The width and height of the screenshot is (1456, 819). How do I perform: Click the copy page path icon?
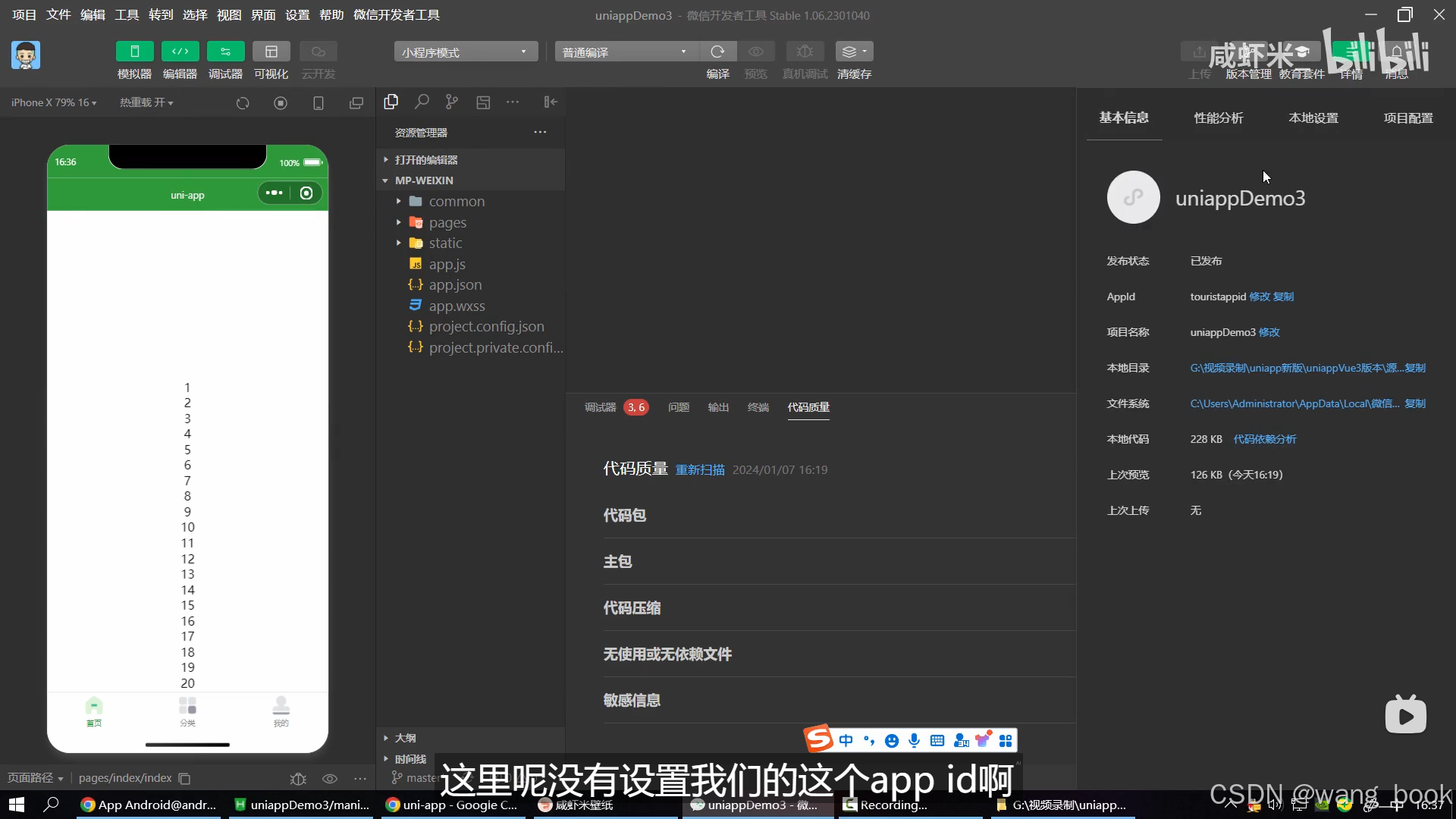(184, 779)
